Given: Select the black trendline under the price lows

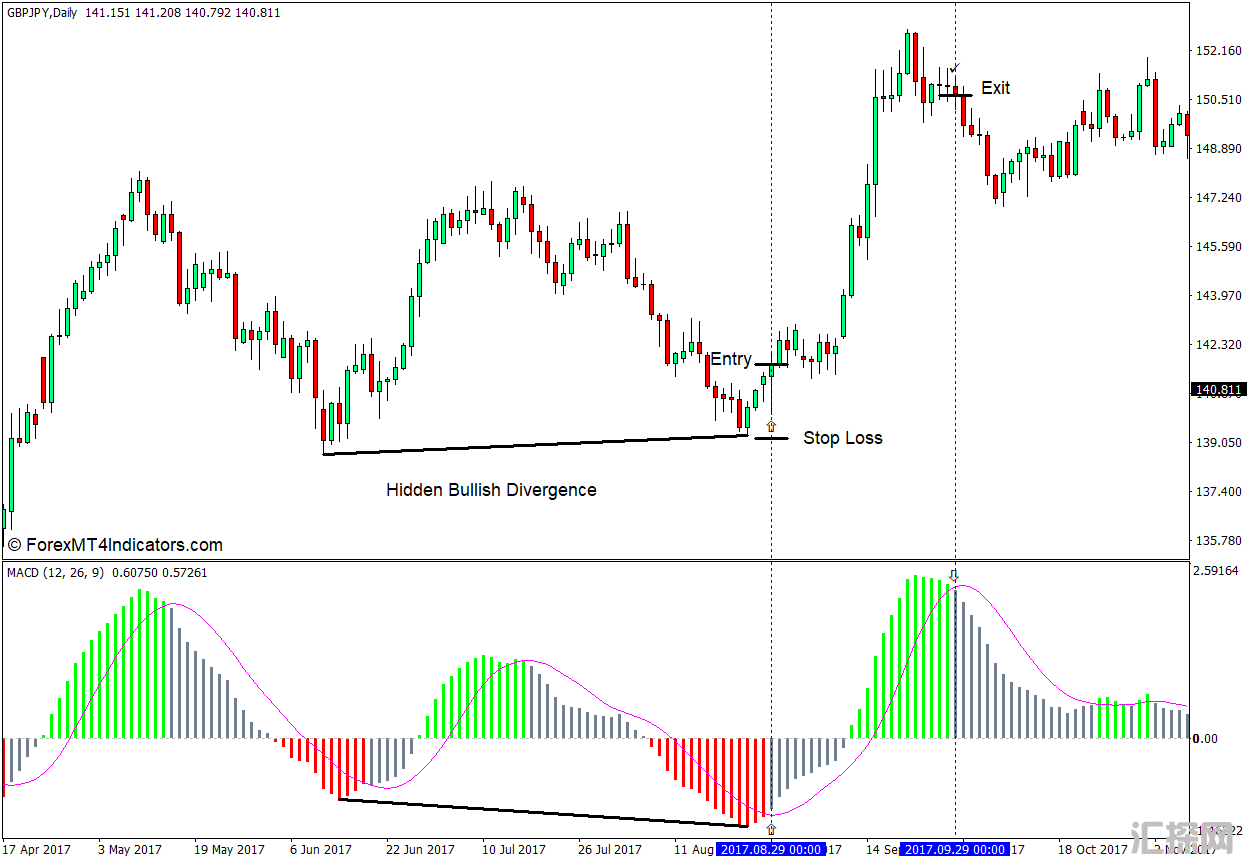Looking at the screenshot, I should pos(535,445).
